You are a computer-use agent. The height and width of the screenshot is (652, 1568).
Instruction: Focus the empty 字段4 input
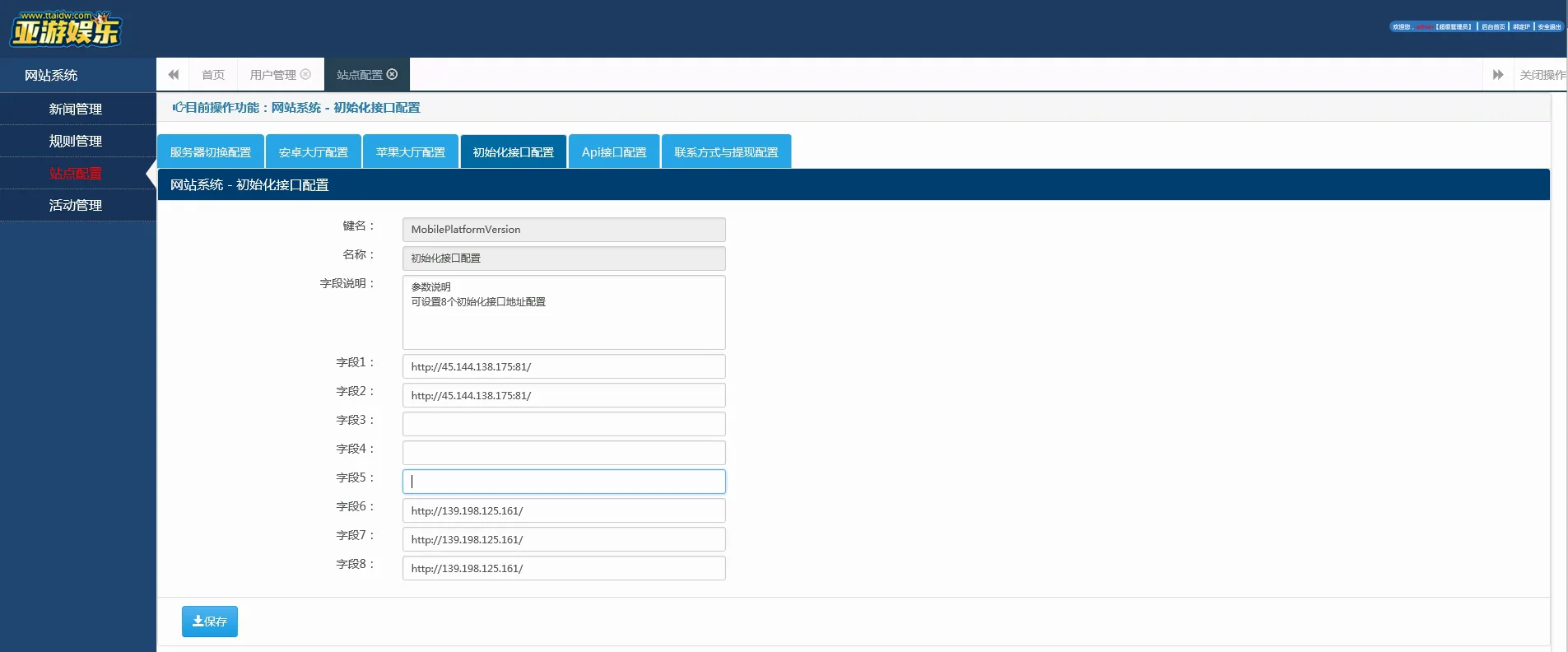point(564,453)
